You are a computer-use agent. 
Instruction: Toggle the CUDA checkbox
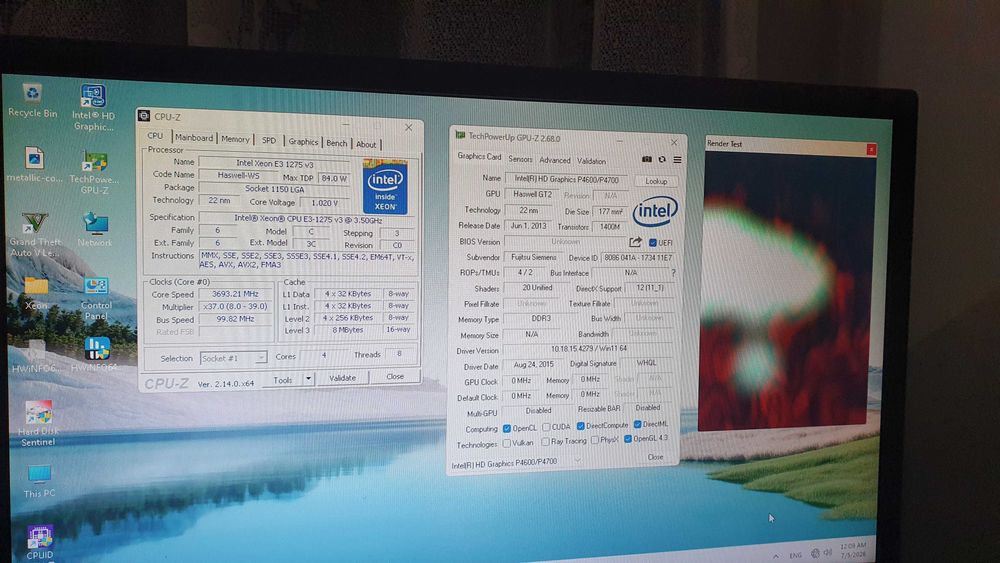coord(546,427)
